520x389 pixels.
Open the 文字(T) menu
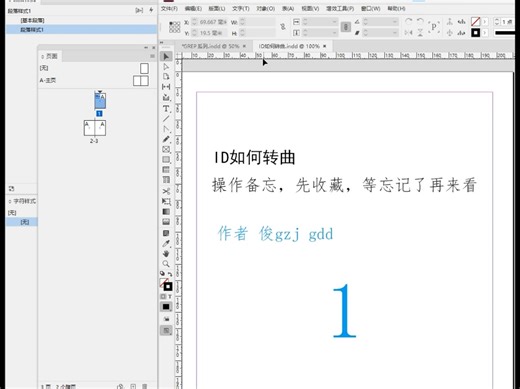click(241, 8)
